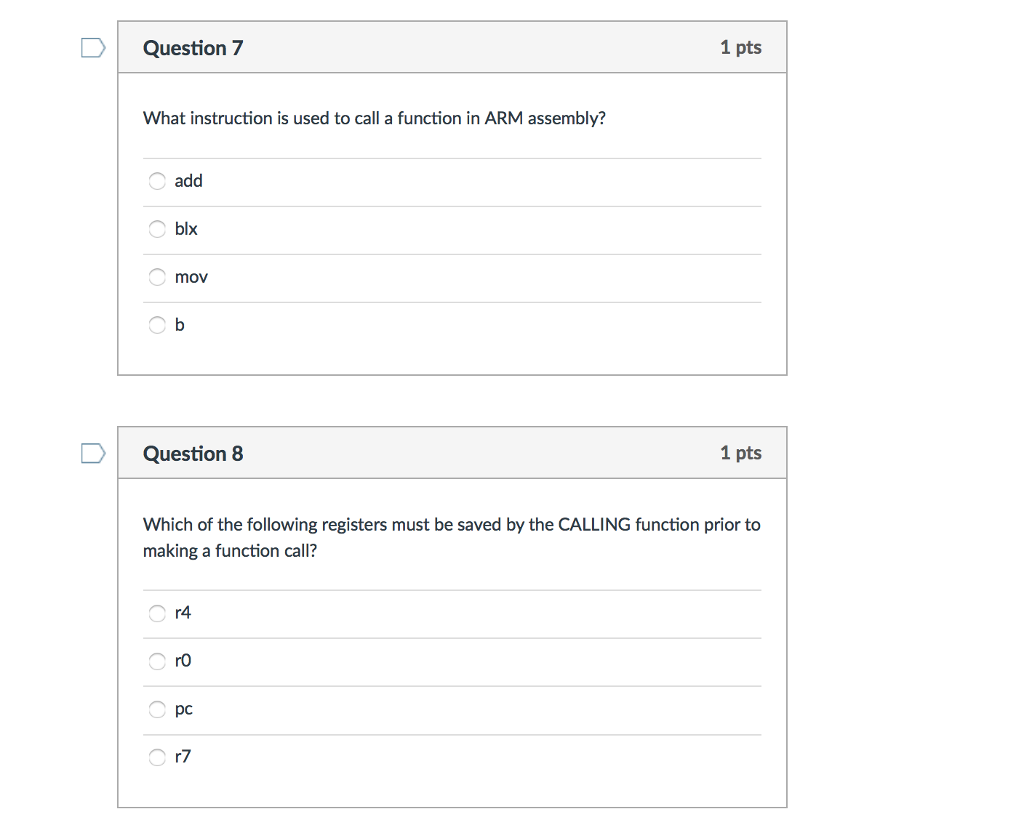Pick the 'mov' radio option
The height and width of the screenshot is (833, 1024).
click(x=157, y=277)
